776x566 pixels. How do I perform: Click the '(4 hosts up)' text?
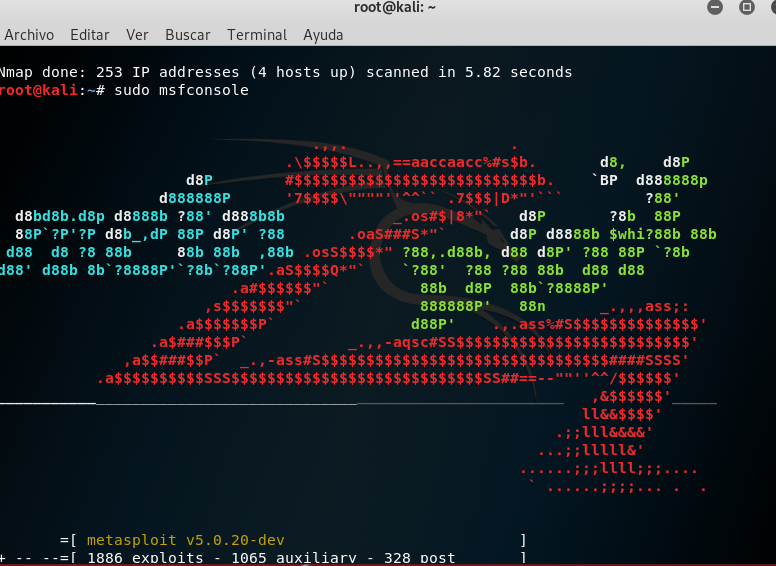tap(303, 72)
